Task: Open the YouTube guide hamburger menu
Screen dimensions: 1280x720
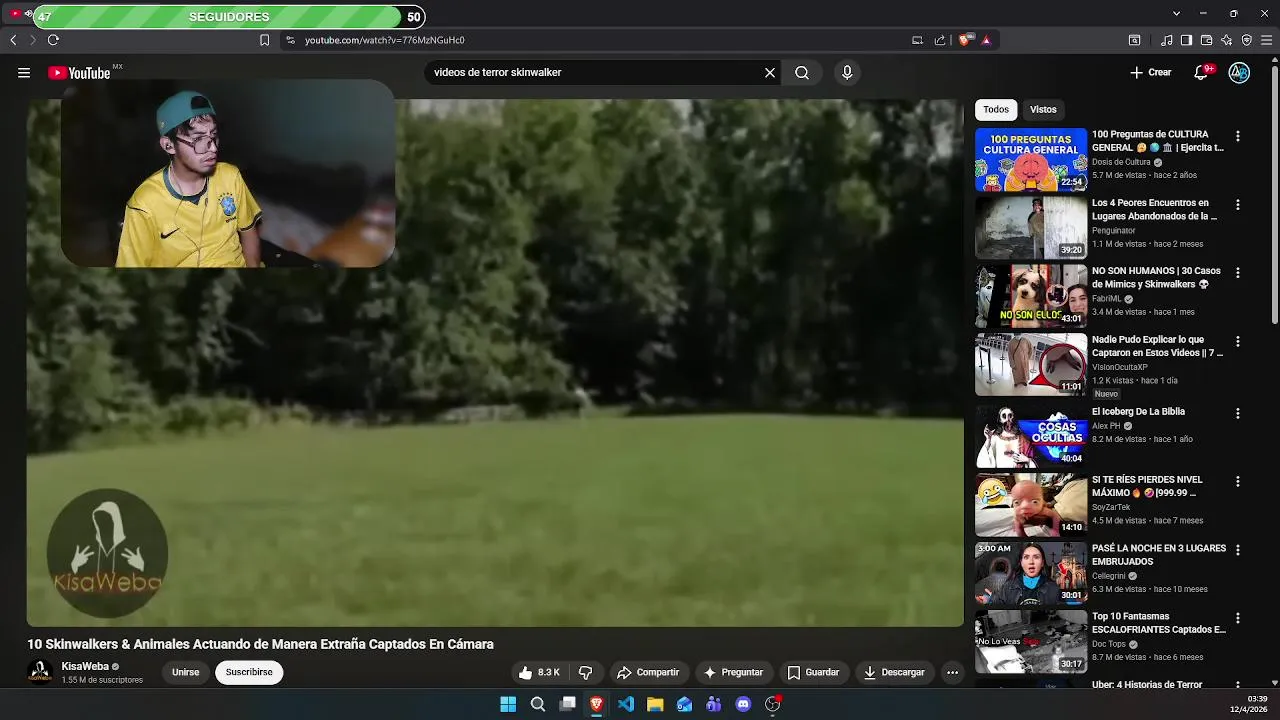Action: point(24,73)
